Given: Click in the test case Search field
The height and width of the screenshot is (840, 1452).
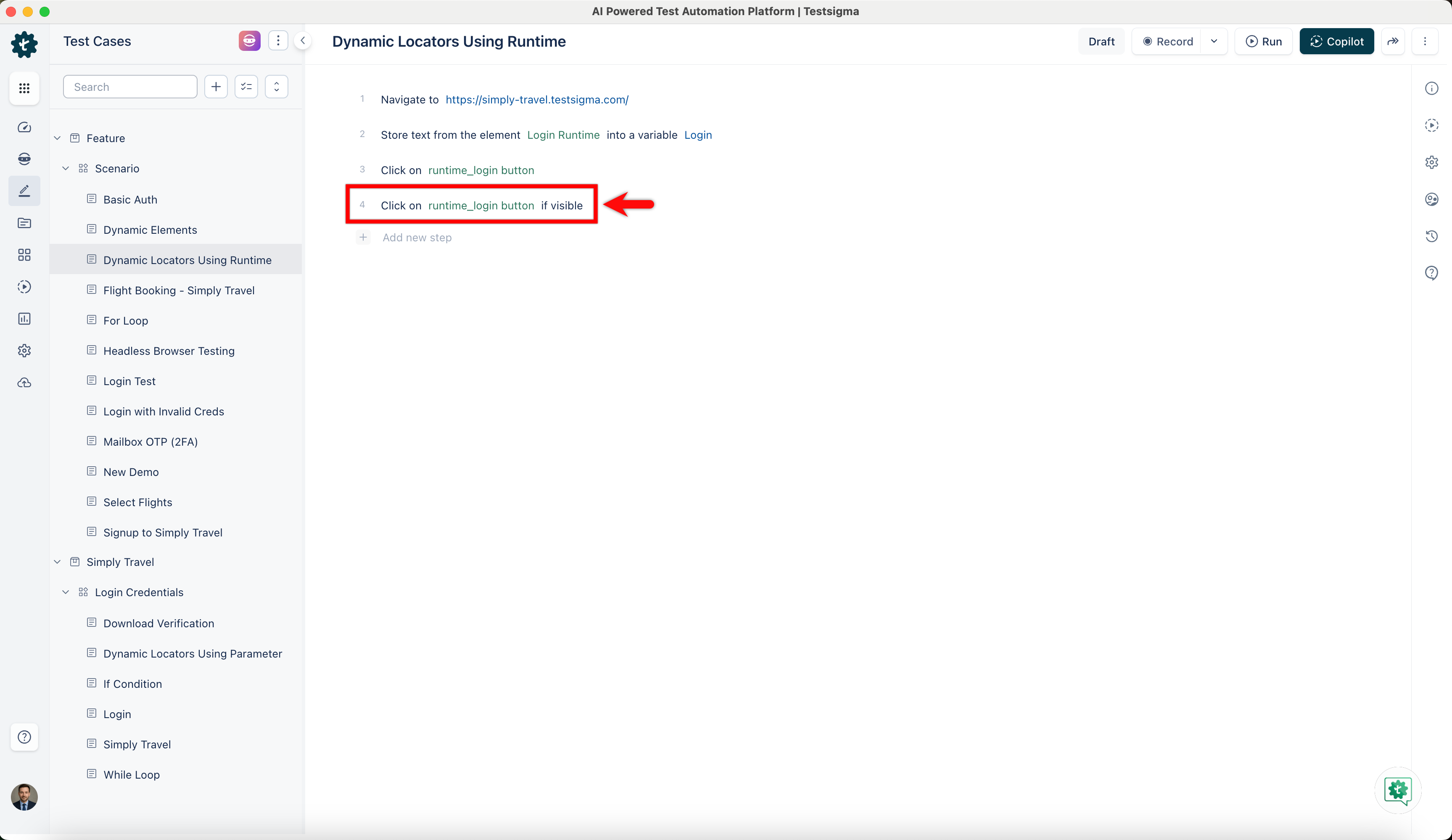Looking at the screenshot, I should [x=130, y=87].
